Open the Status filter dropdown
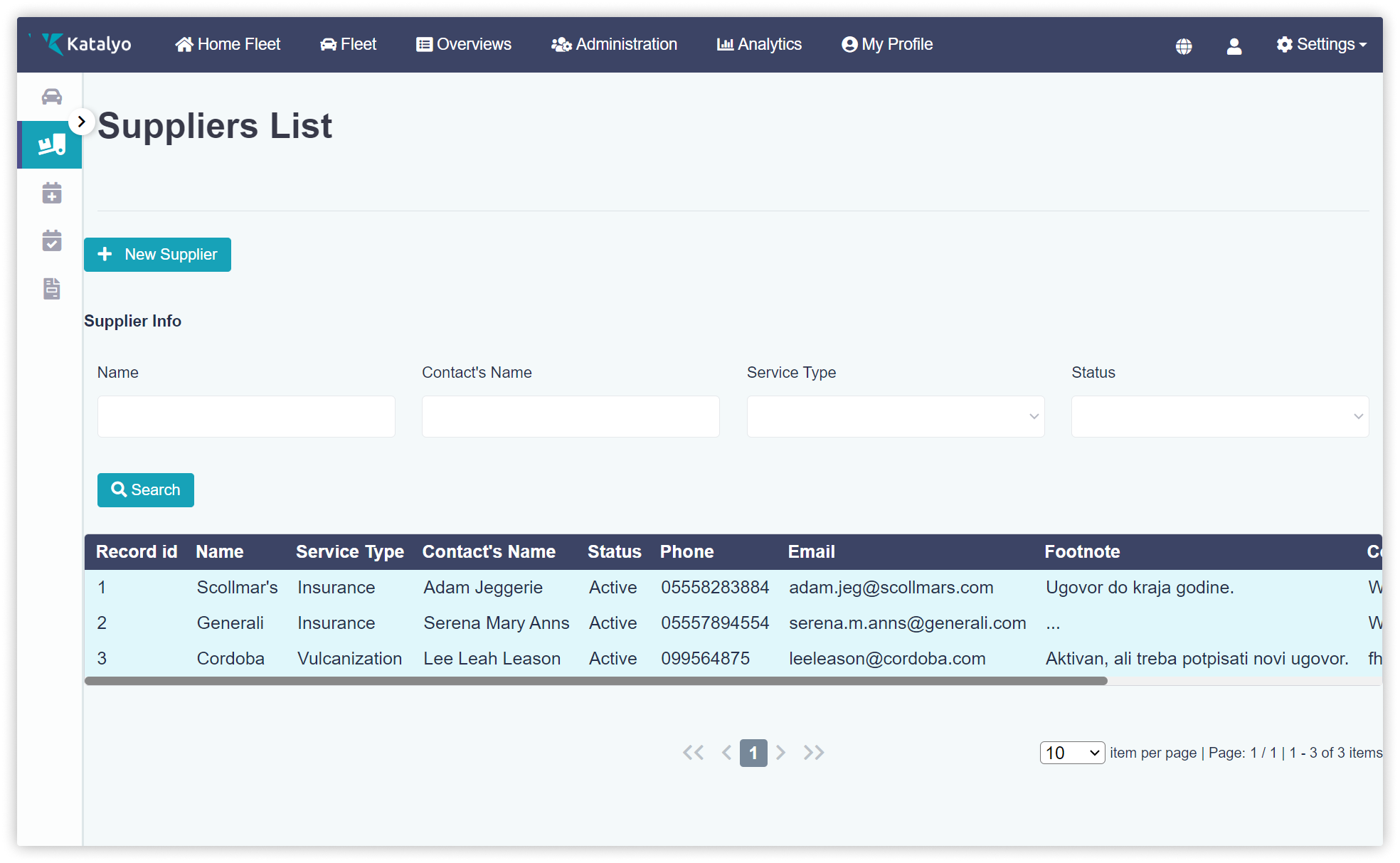Viewport: 1400px width, 863px height. point(1219,416)
